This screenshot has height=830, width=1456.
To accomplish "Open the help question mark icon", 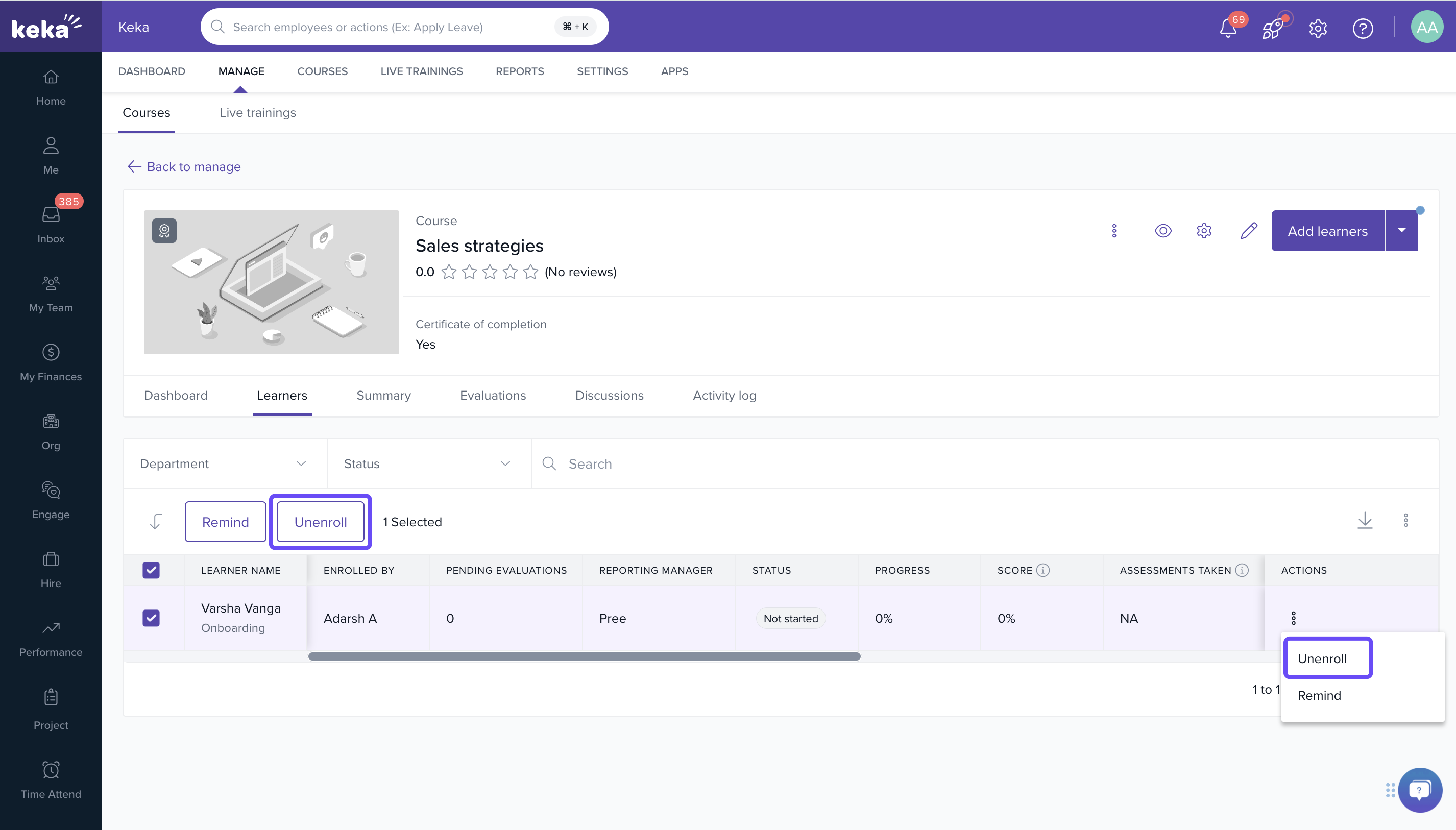I will 1363,28.
